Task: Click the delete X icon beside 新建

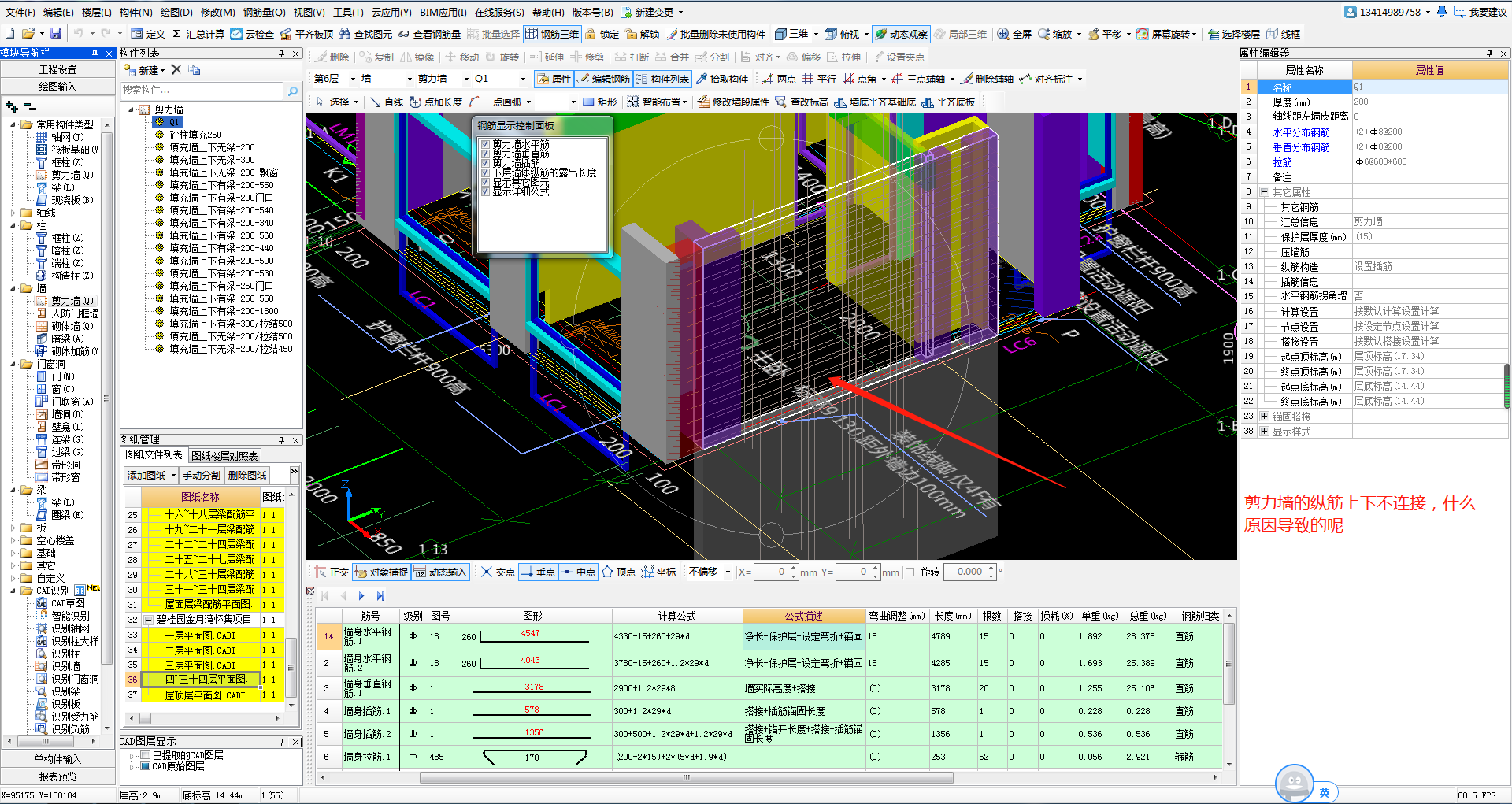Action: click(176, 70)
